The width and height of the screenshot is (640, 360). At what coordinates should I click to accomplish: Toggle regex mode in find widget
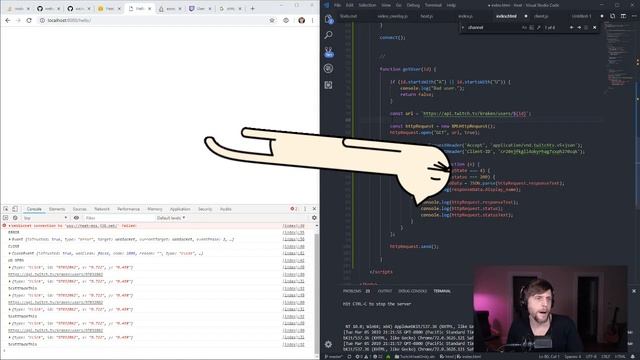click(538, 27)
